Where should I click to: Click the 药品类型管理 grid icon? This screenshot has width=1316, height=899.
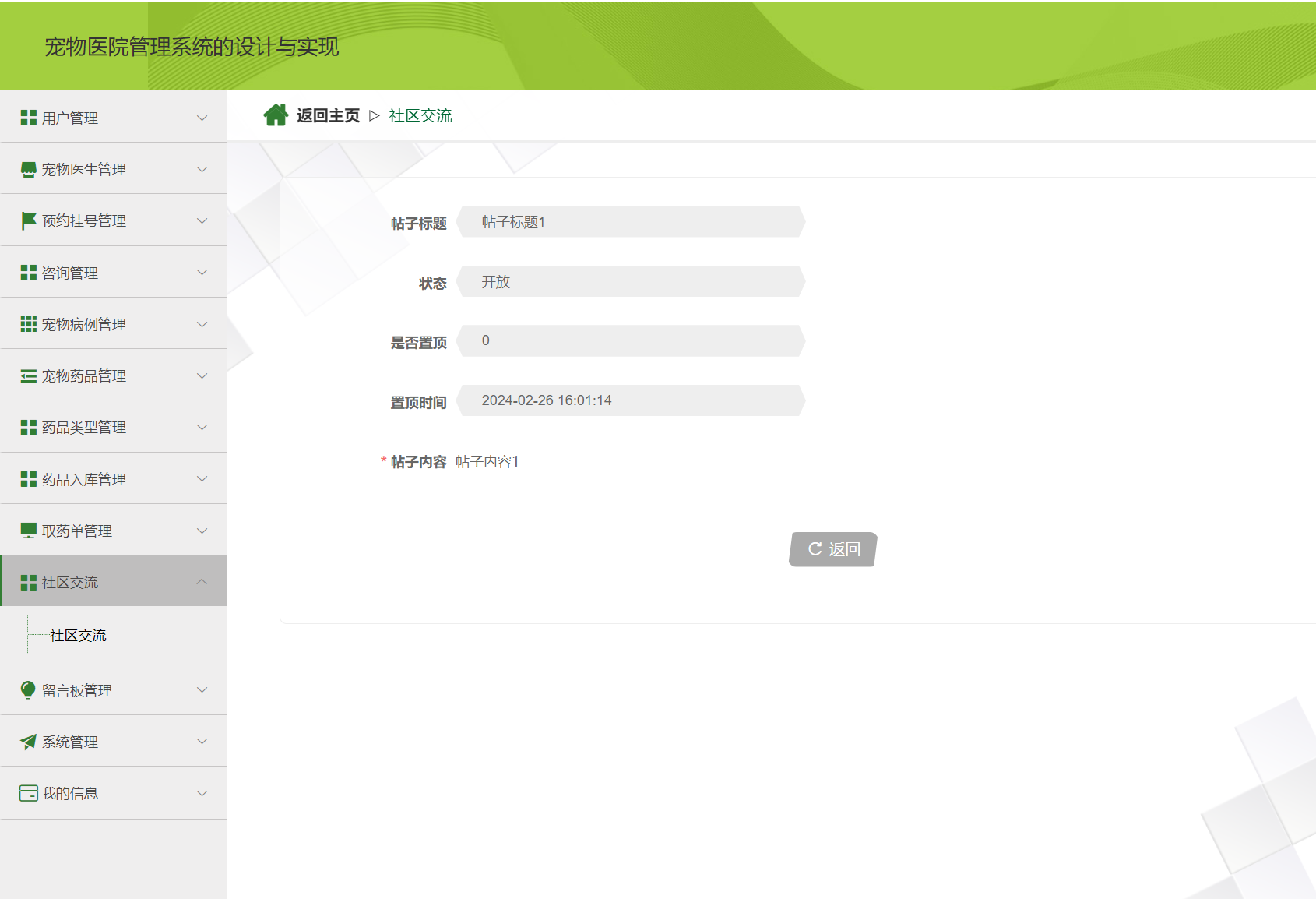pyautogui.click(x=29, y=427)
